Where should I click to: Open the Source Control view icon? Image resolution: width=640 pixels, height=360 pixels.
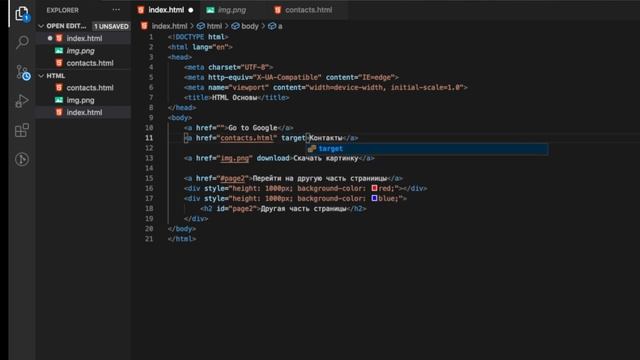(x=22, y=72)
